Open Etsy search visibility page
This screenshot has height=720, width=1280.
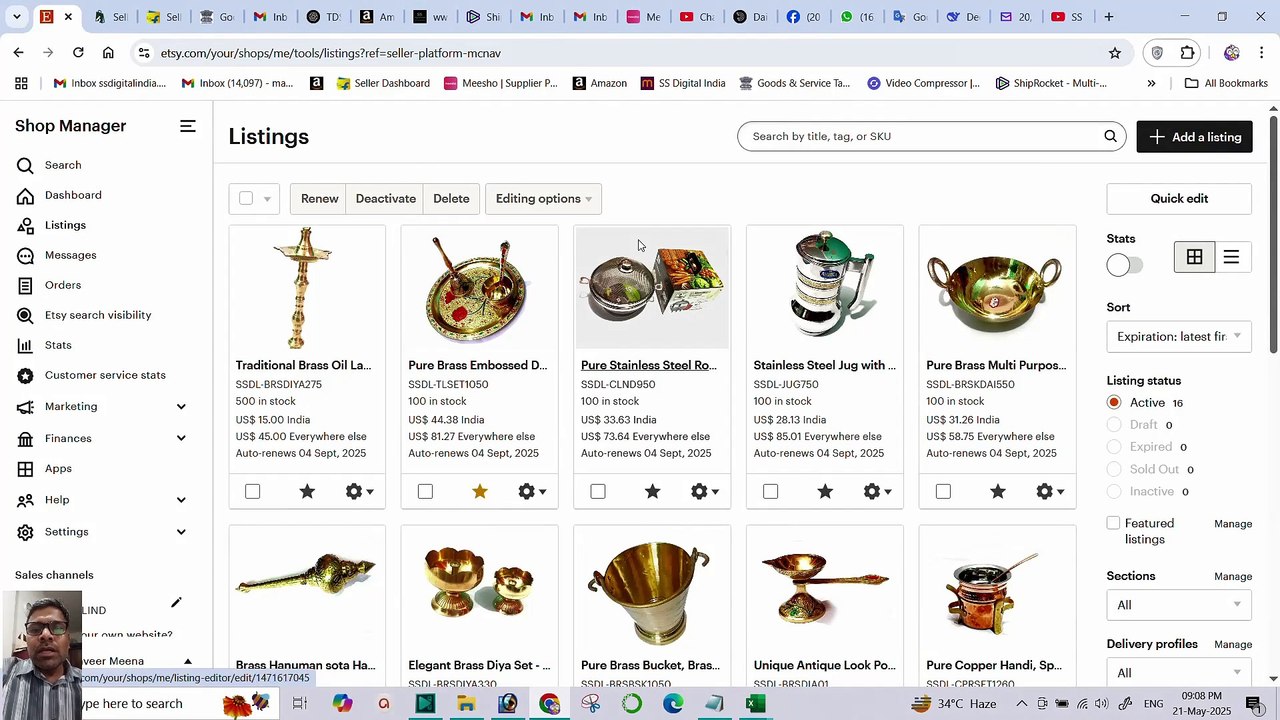(x=98, y=315)
